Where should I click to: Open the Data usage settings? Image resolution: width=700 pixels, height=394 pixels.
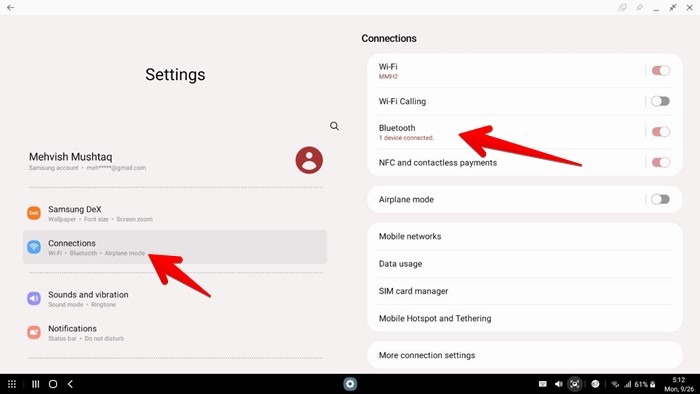click(x=525, y=264)
